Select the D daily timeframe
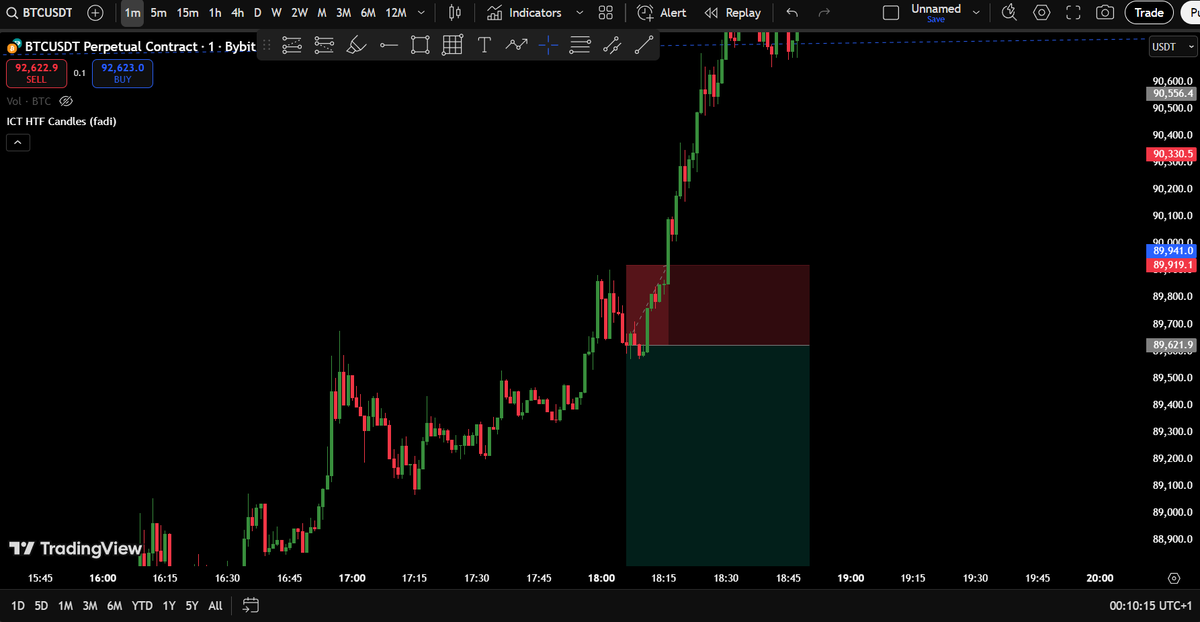 (x=257, y=13)
